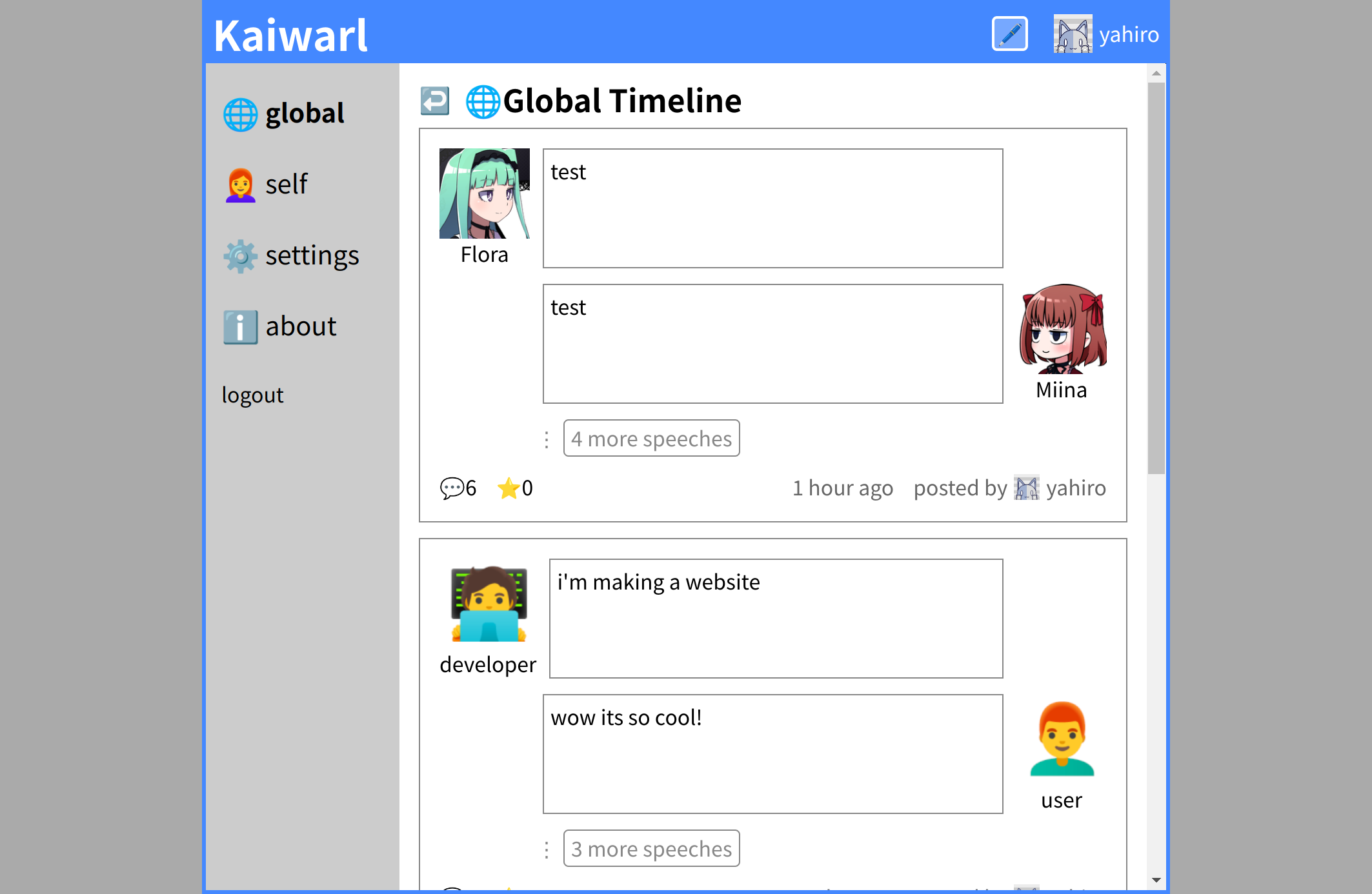Open the about page from the sidebar
1372x894 pixels.
(301, 326)
